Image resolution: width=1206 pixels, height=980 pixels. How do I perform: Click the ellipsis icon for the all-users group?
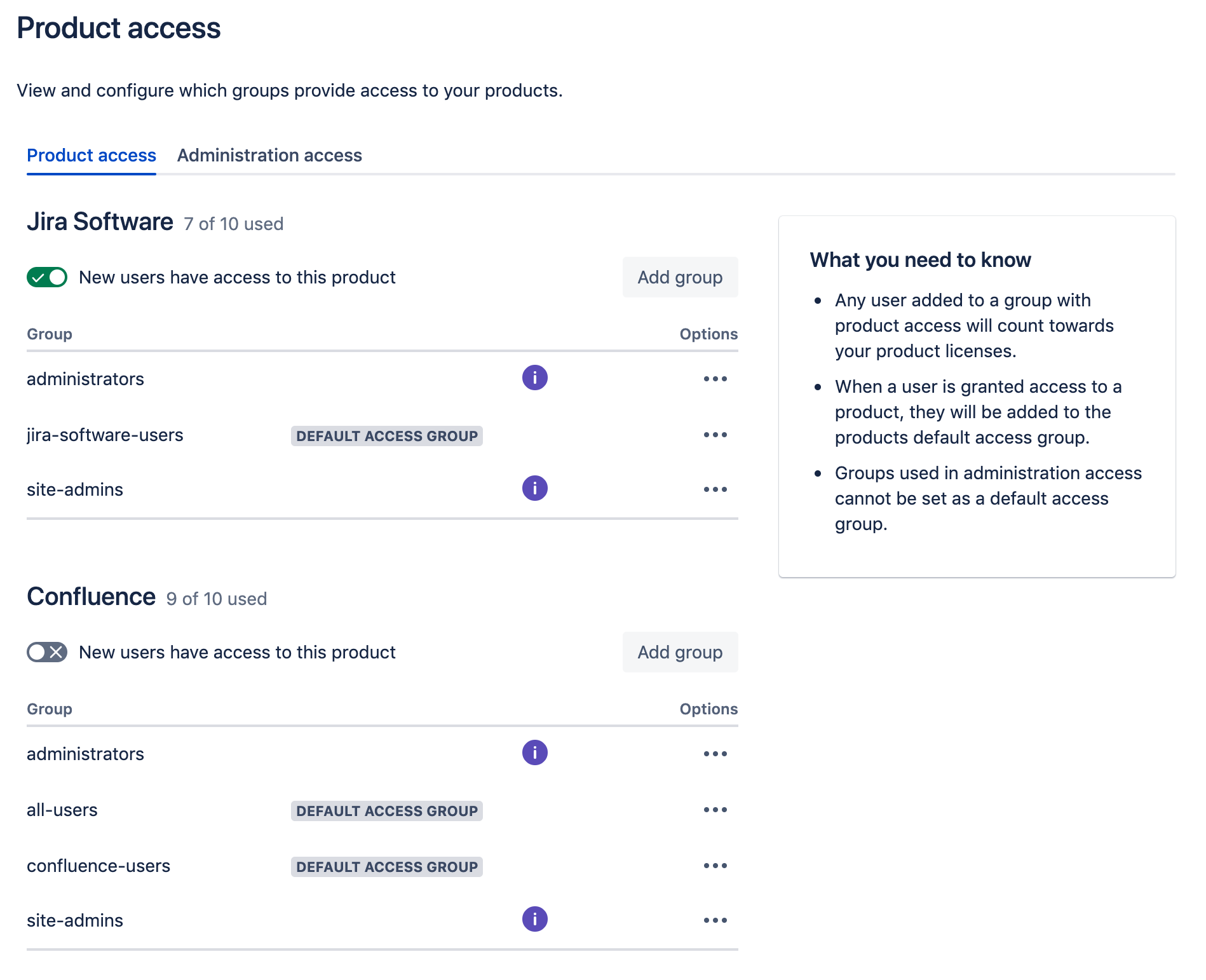point(715,809)
